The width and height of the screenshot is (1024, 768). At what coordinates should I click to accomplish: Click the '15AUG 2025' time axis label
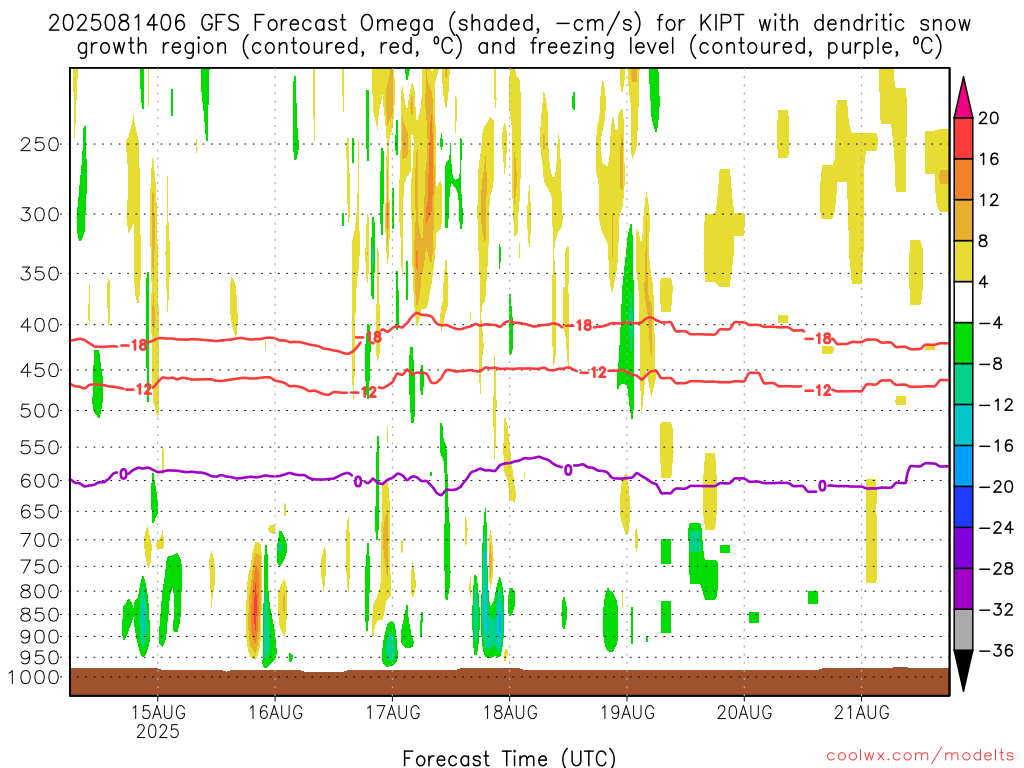click(158, 722)
